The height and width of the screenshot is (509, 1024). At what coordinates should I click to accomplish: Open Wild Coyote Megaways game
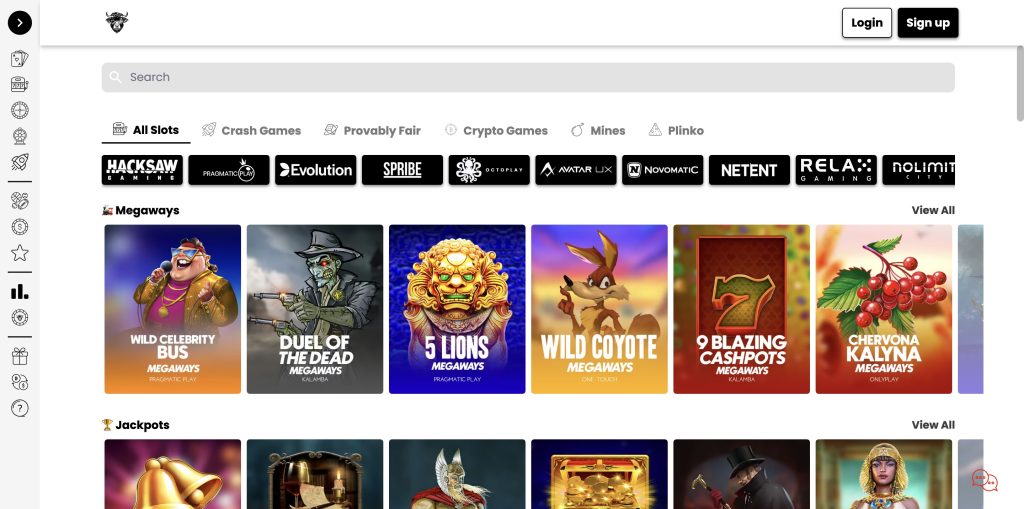600,309
